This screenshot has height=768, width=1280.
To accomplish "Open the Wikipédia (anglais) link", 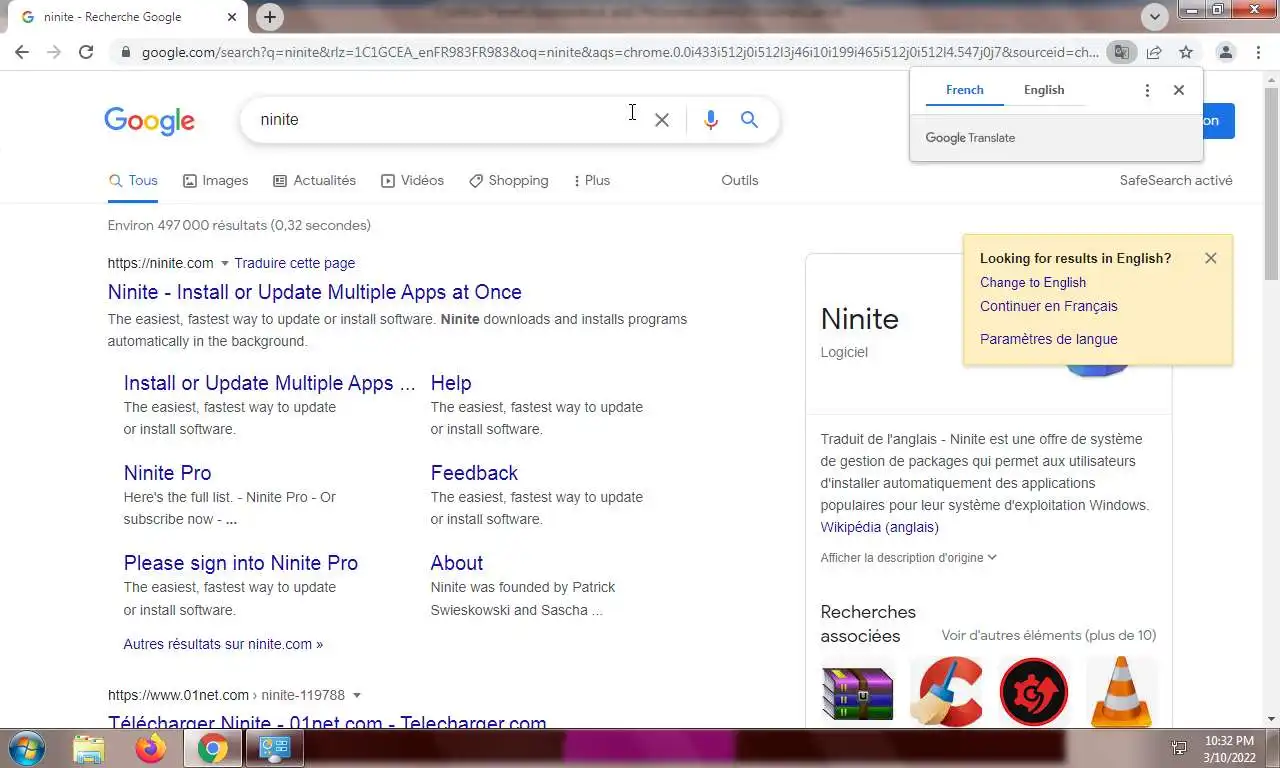I will 880,528.
